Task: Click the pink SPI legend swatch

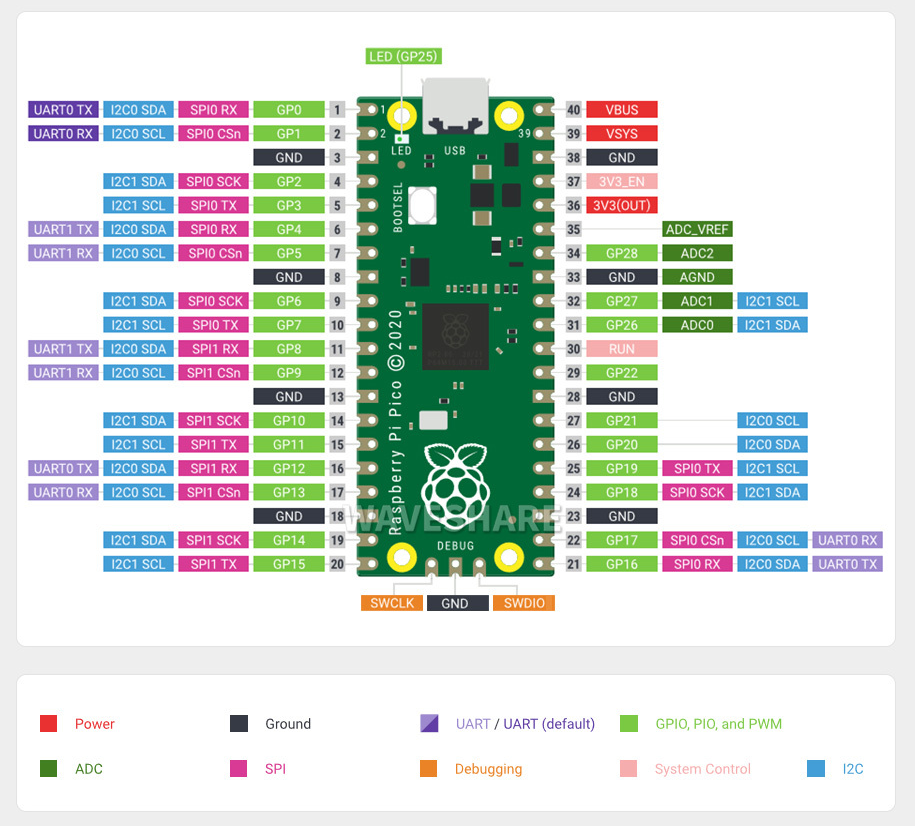Action: (239, 768)
